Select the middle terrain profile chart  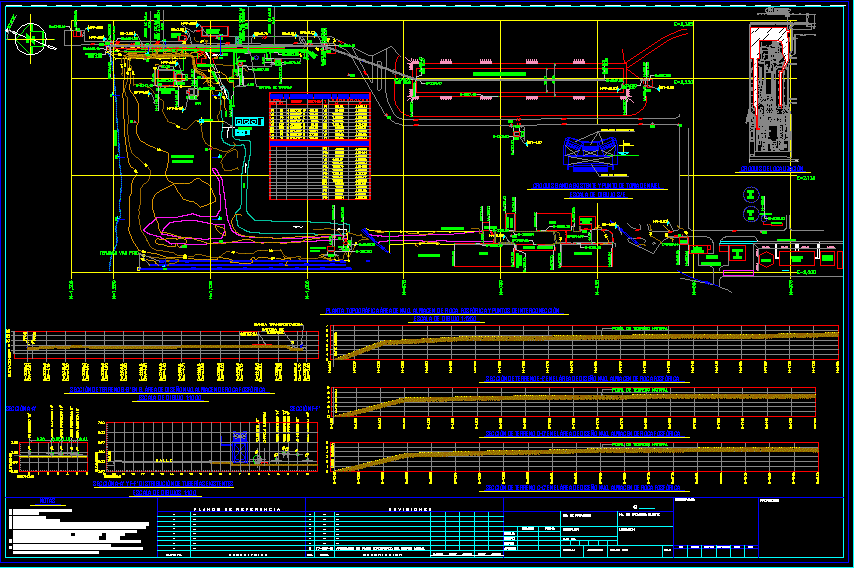582,401
